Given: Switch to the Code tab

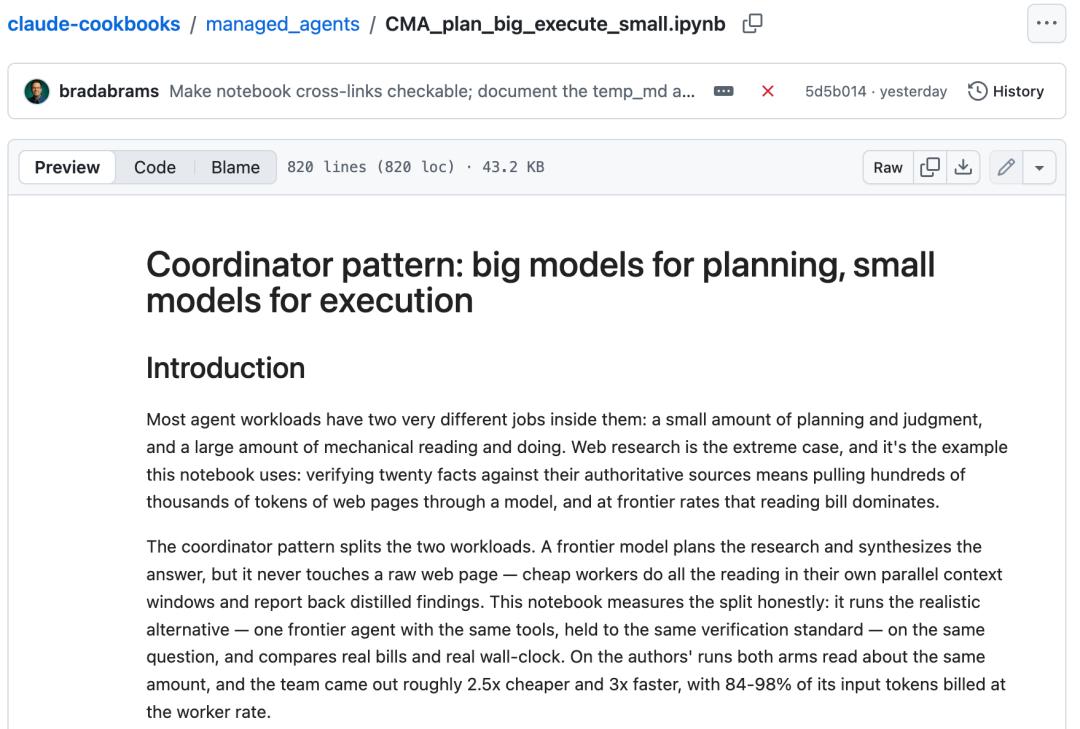Looking at the screenshot, I should point(155,167).
